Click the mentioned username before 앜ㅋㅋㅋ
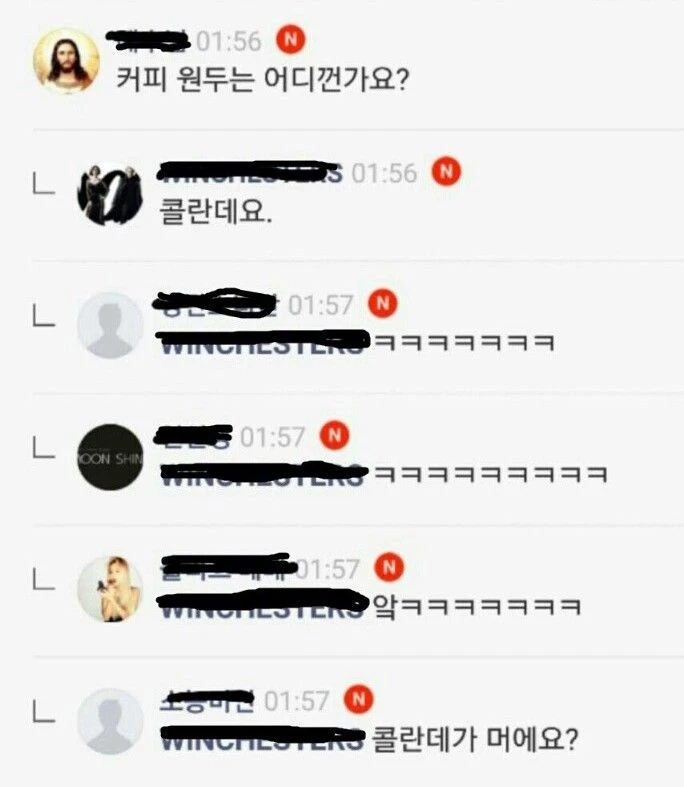684x787 pixels. click(x=261, y=605)
